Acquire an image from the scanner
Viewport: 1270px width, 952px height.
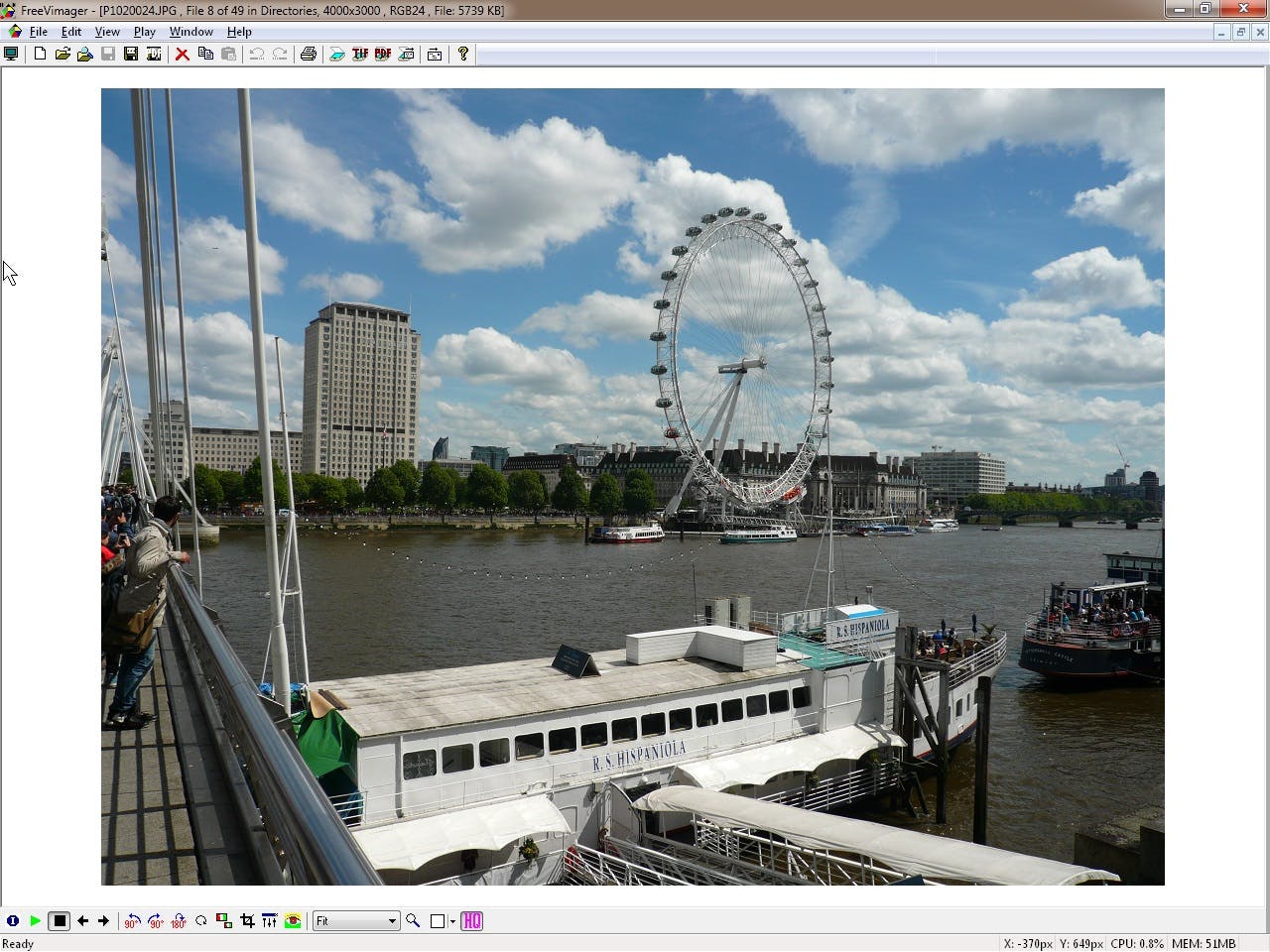click(337, 54)
